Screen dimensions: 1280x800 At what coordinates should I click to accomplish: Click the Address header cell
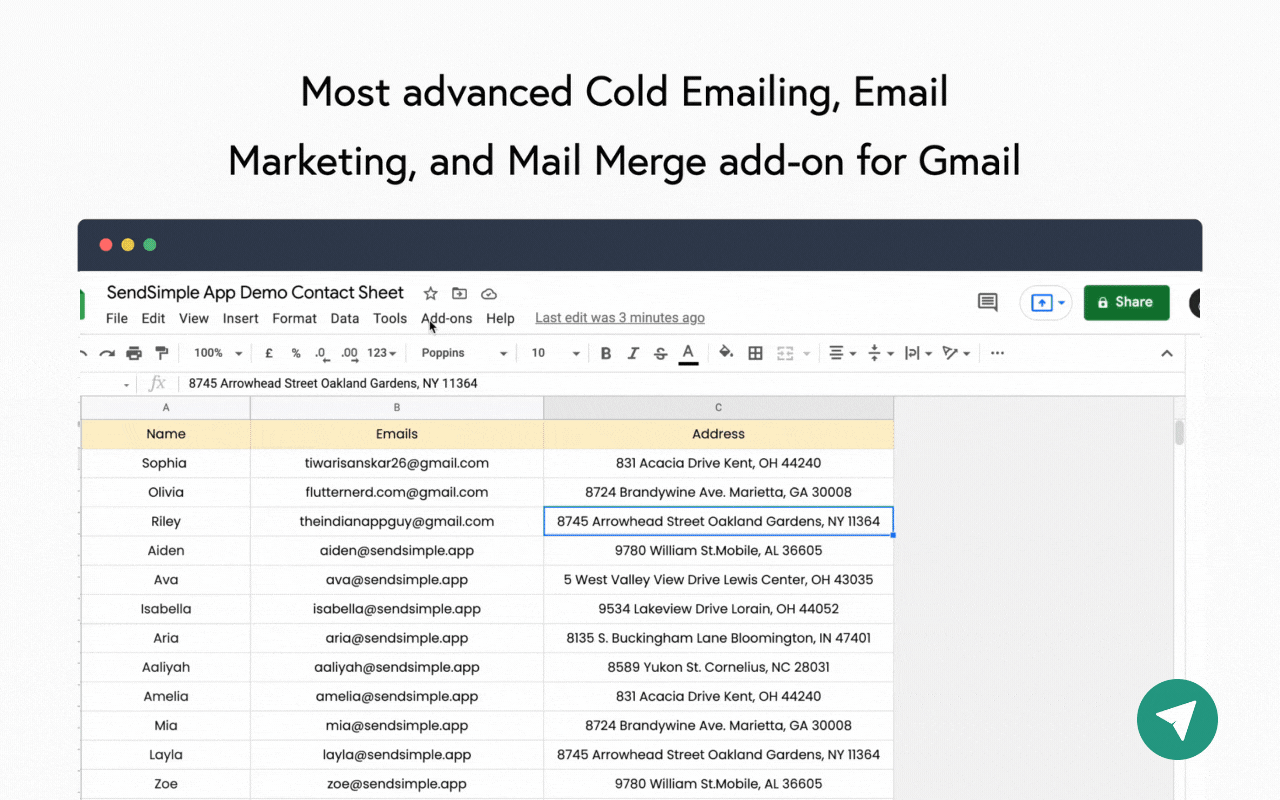coord(718,434)
